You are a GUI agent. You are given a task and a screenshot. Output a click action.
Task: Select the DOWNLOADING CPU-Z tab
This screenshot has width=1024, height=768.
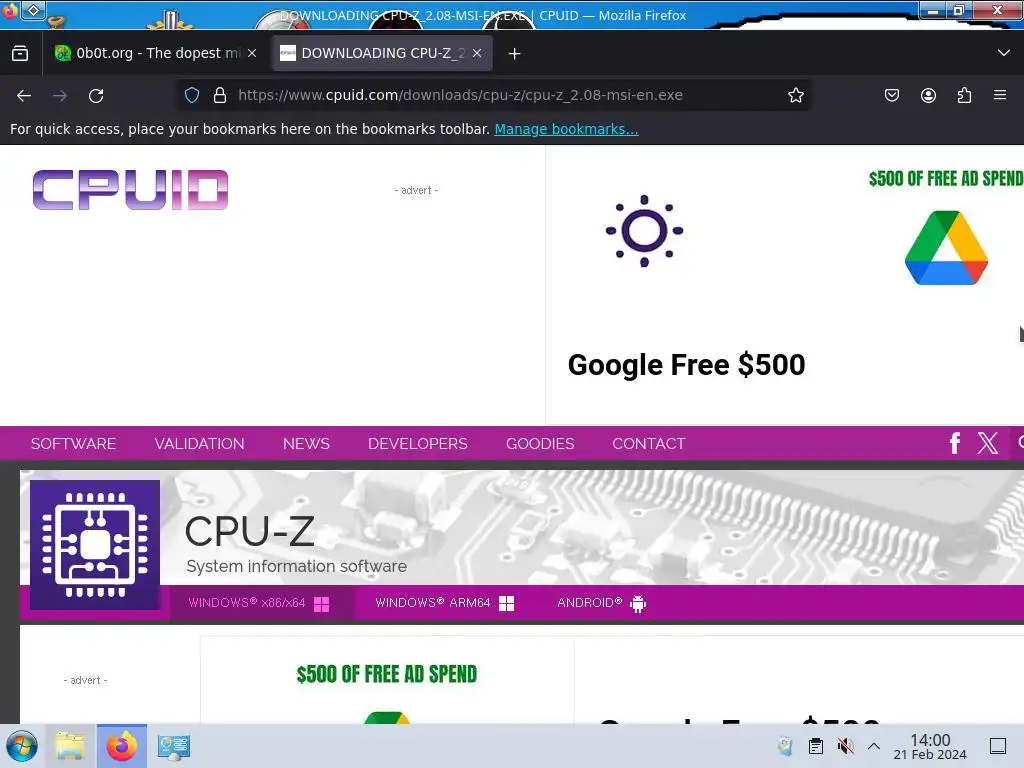click(382, 53)
